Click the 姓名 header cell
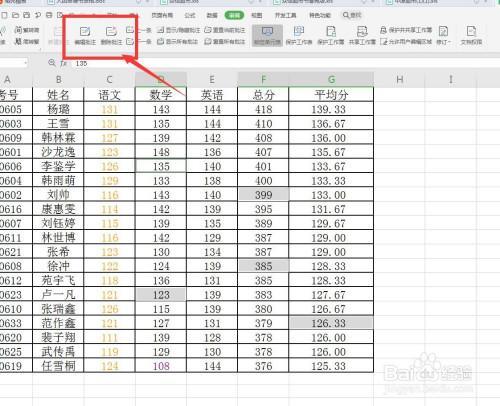Viewport: 500px width, 406px height. coord(58,95)
